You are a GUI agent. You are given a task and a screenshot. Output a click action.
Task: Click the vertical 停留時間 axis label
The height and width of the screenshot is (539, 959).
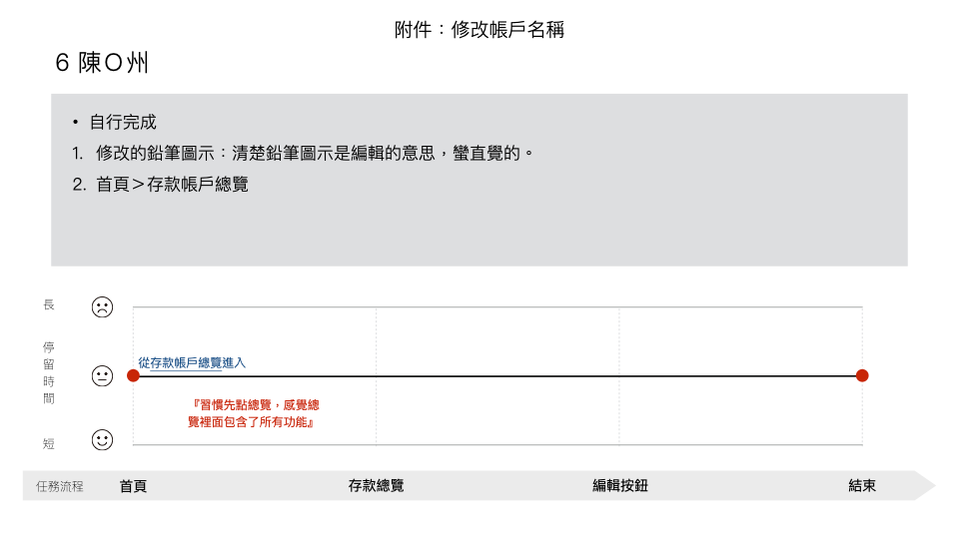point(49,373)
